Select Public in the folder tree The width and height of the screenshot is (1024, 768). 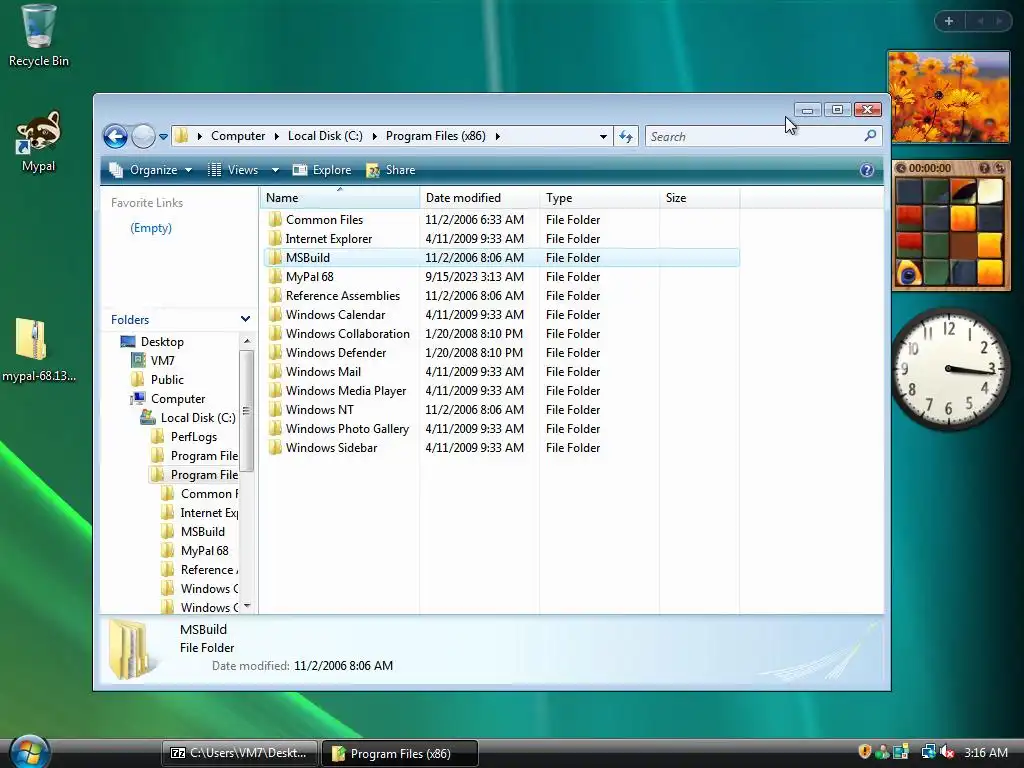click(x=167, y=379)
